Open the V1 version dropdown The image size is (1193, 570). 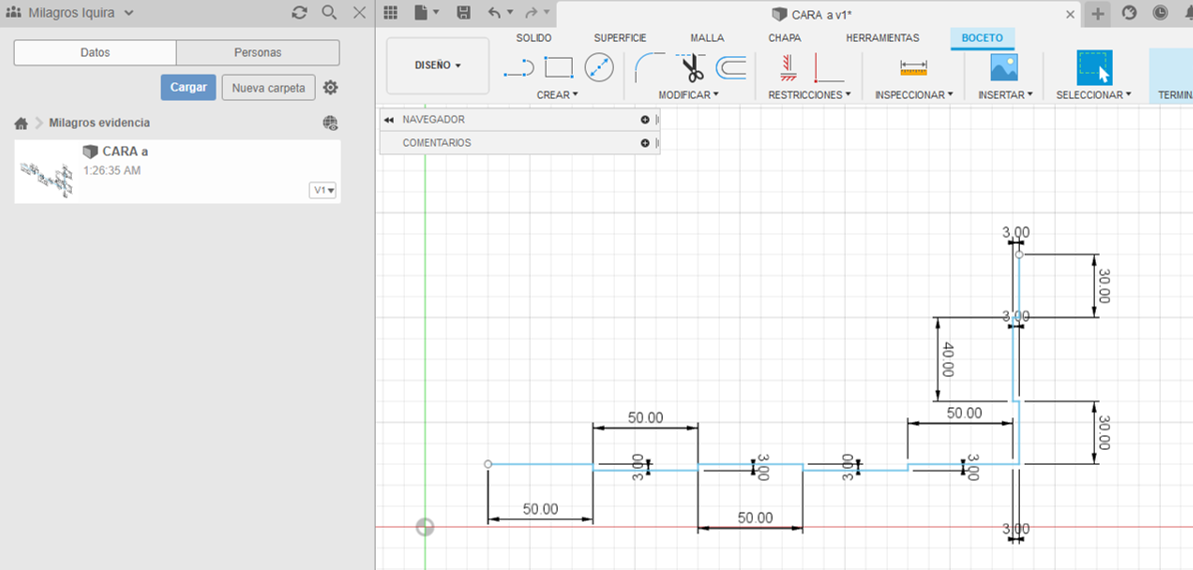tap(323, 190)
